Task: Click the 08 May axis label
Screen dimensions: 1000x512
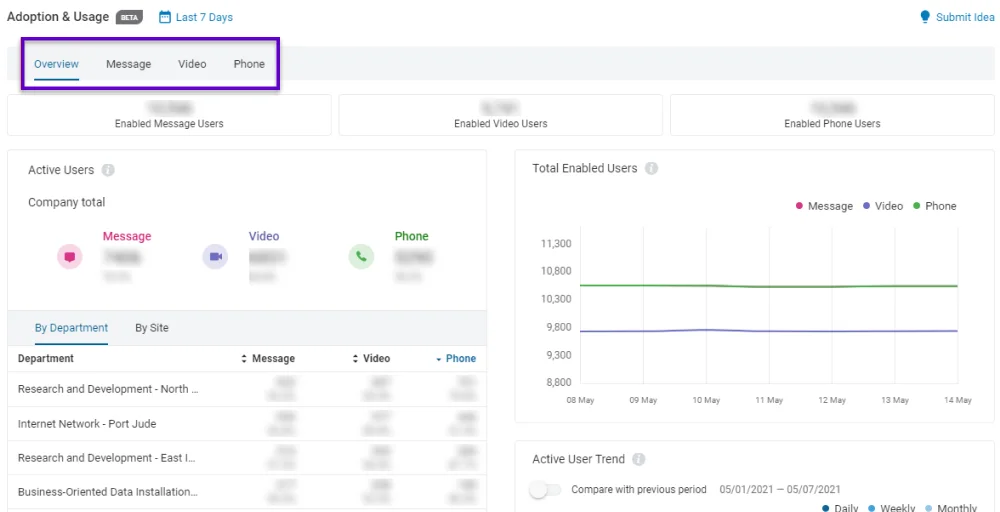Action: pos(580,400)
